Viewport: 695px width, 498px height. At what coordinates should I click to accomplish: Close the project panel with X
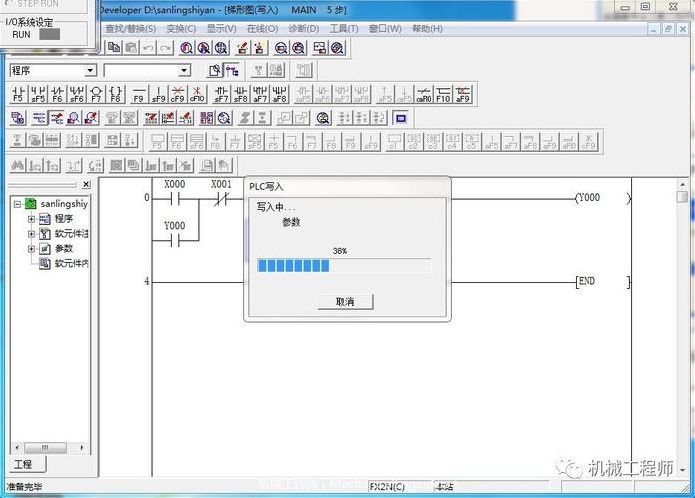click(86, 184)
